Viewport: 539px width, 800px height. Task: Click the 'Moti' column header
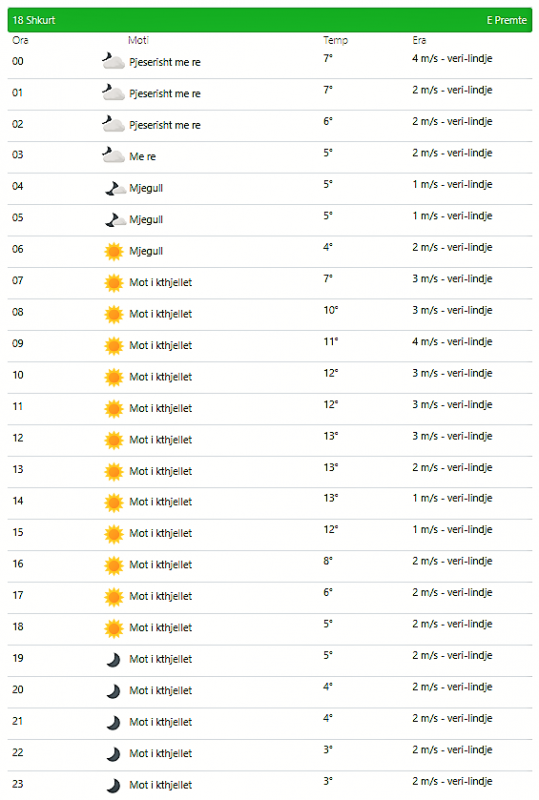tap(138, 40)
